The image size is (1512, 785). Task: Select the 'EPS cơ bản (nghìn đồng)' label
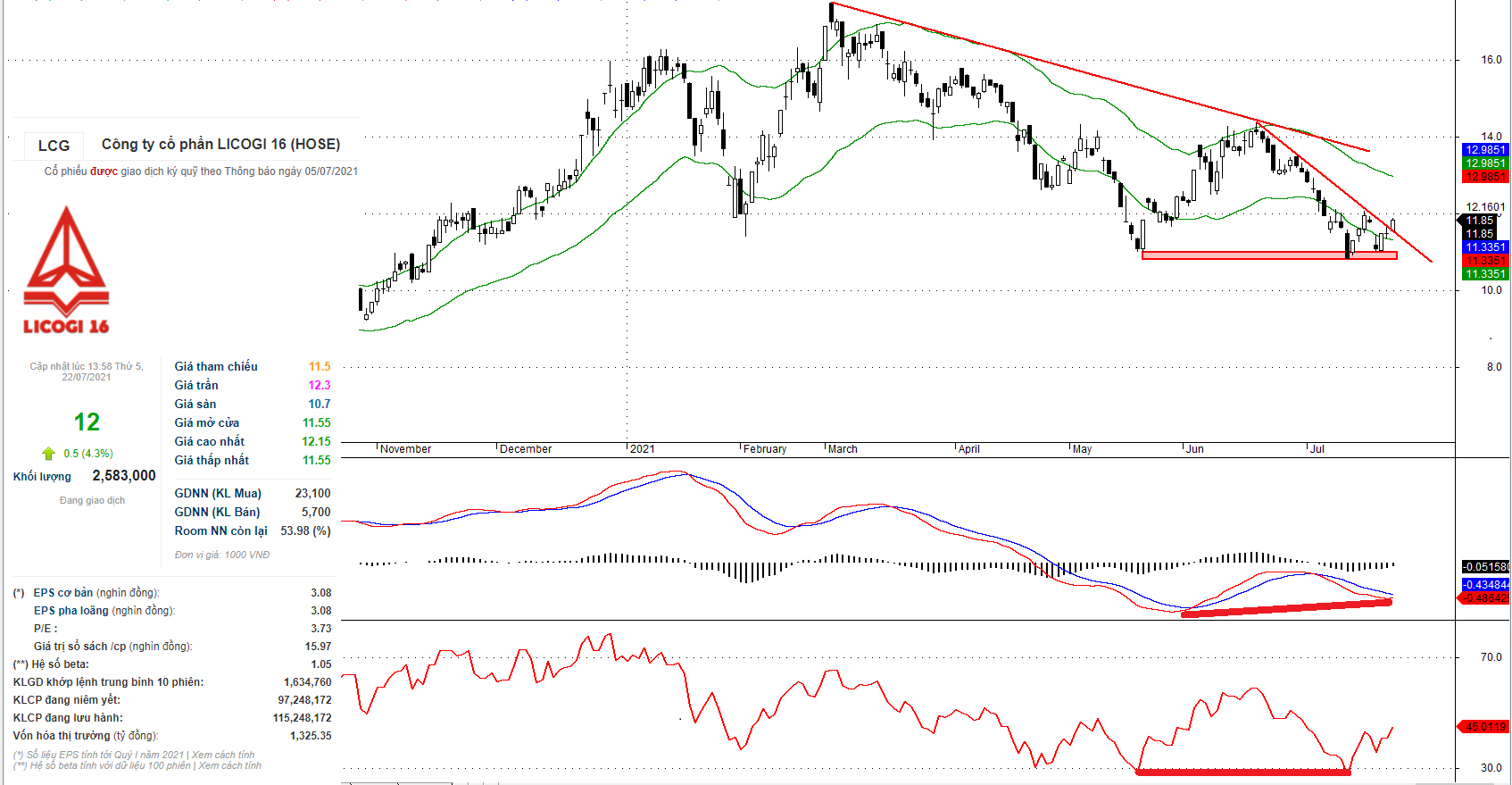tap(96, 593)
